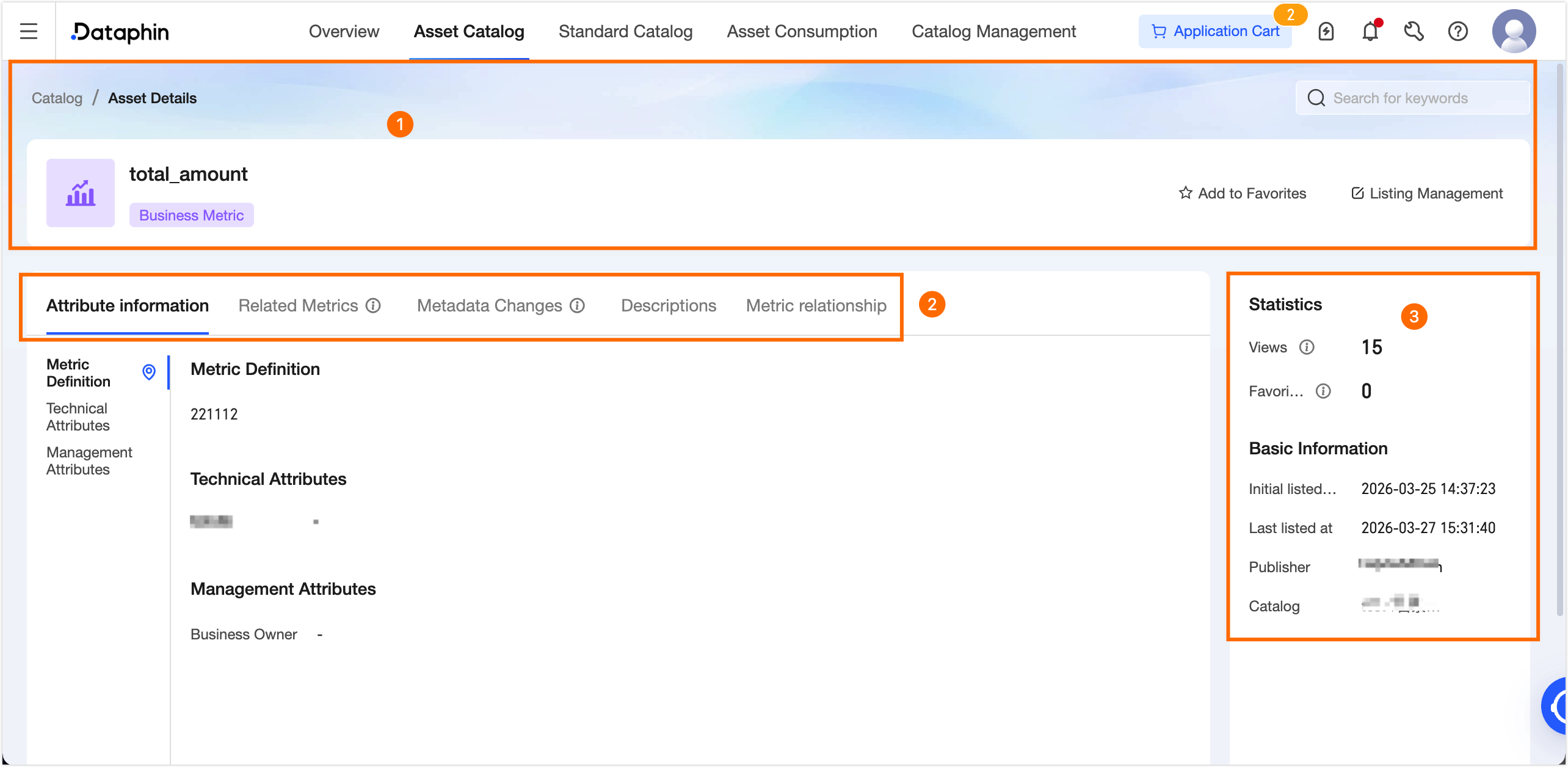Image resolution: width=1568 pixels, height=767 pixels.
Task: Select the Attribute information tab
Action: (x=127, y=305)
